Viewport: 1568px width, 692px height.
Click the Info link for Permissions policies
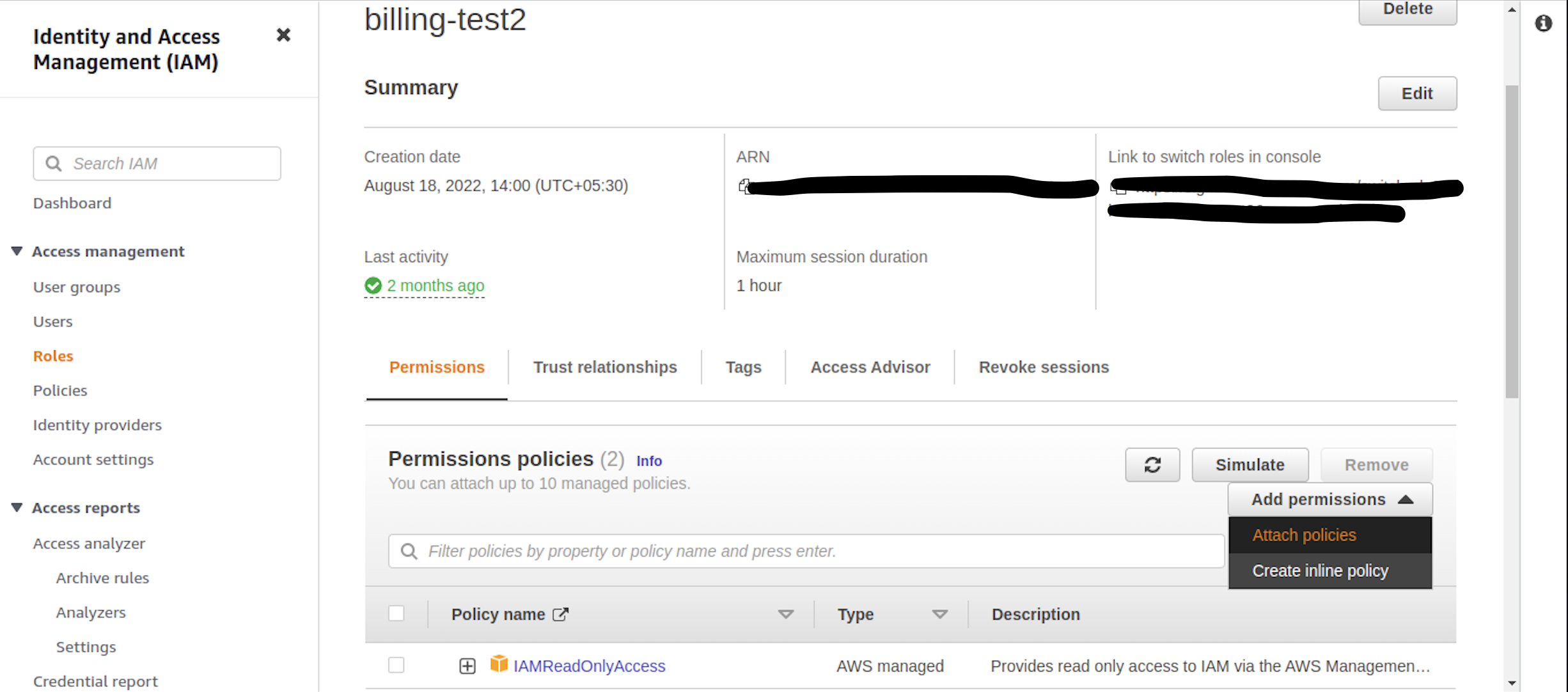click(x=649, y=461)
